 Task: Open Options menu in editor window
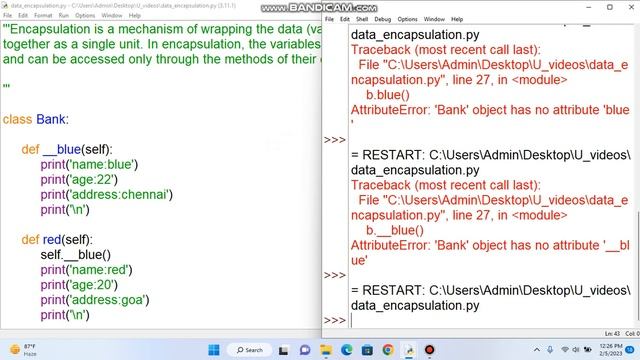(x=85, y=16)
